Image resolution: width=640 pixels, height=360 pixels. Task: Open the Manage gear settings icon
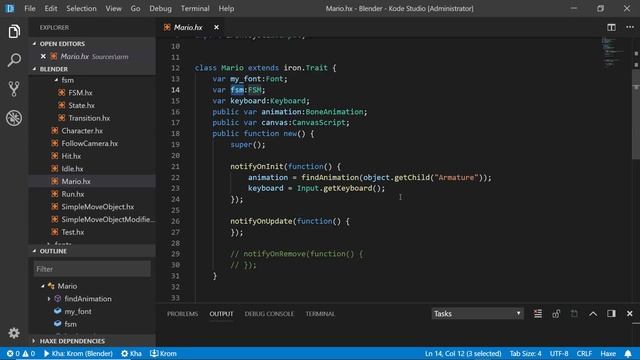[14, 333]
